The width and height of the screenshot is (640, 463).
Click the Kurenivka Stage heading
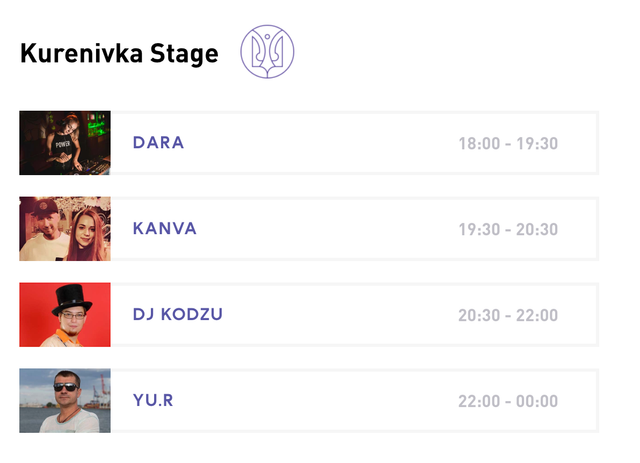(119, 54)
